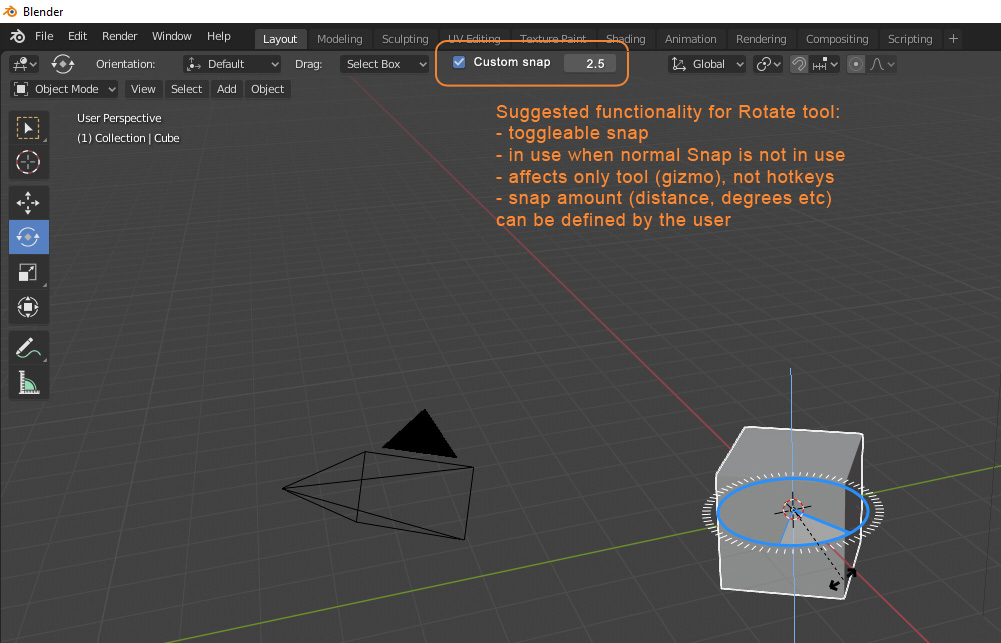Open the Edit menu
The height and width of the screenshot is (643, 1001).
point(77,36)
